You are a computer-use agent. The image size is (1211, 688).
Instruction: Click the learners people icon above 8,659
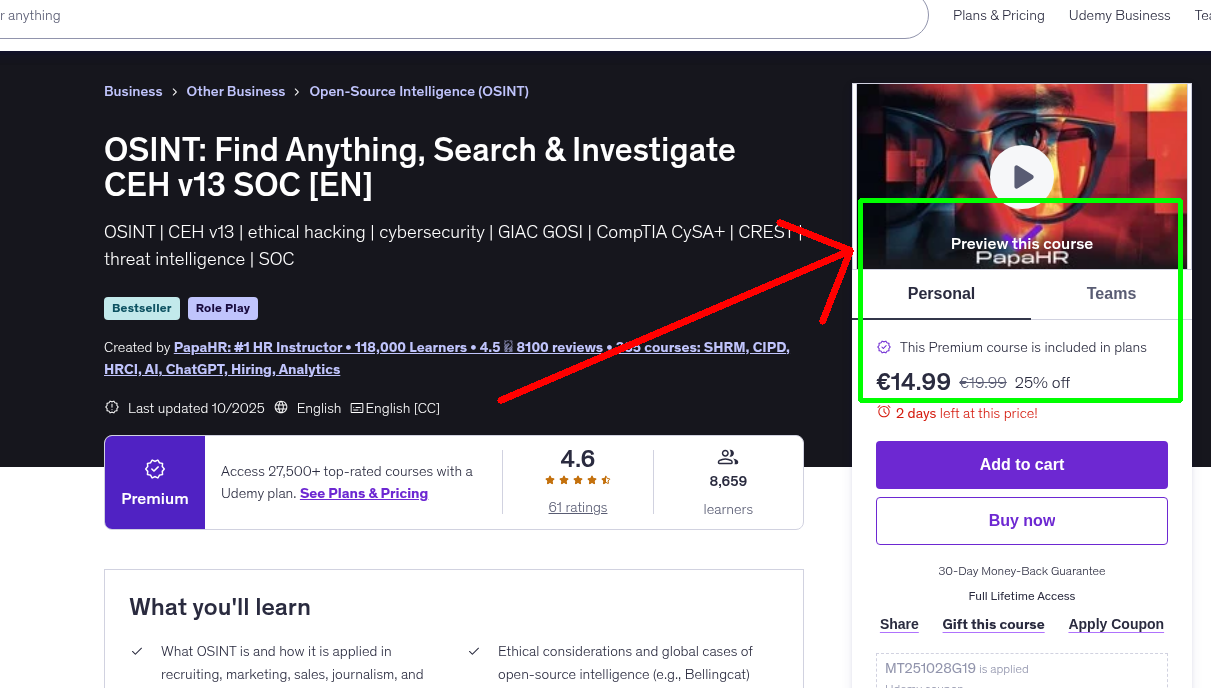(x=727, y=456)
